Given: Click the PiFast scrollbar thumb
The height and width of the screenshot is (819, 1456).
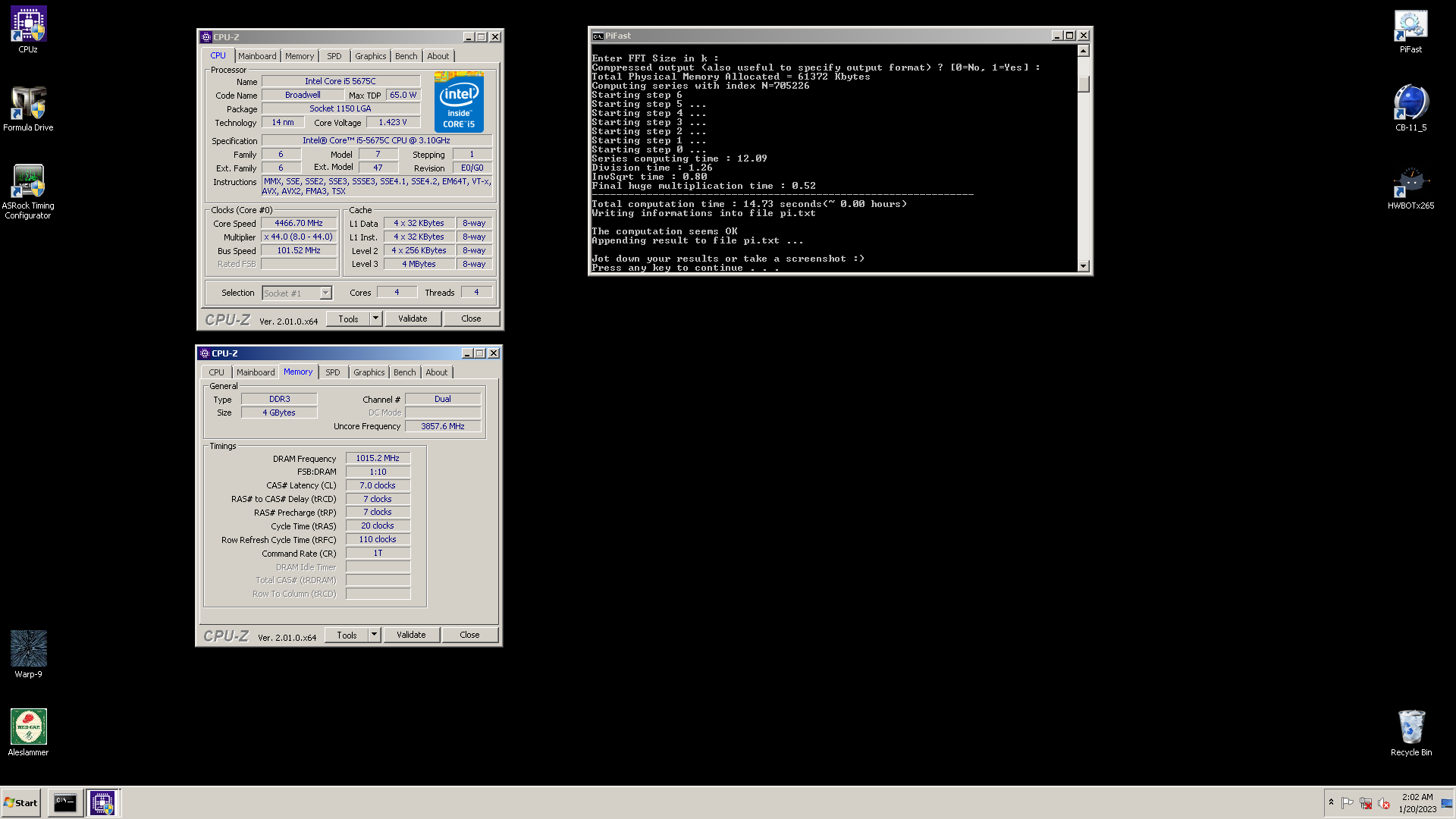Looking at the screenshot, I should click(x=1083, y=83).
